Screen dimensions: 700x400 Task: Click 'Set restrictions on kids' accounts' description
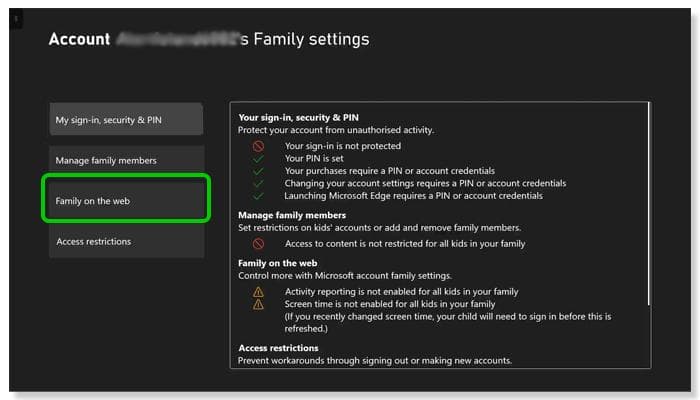[379, 228]
